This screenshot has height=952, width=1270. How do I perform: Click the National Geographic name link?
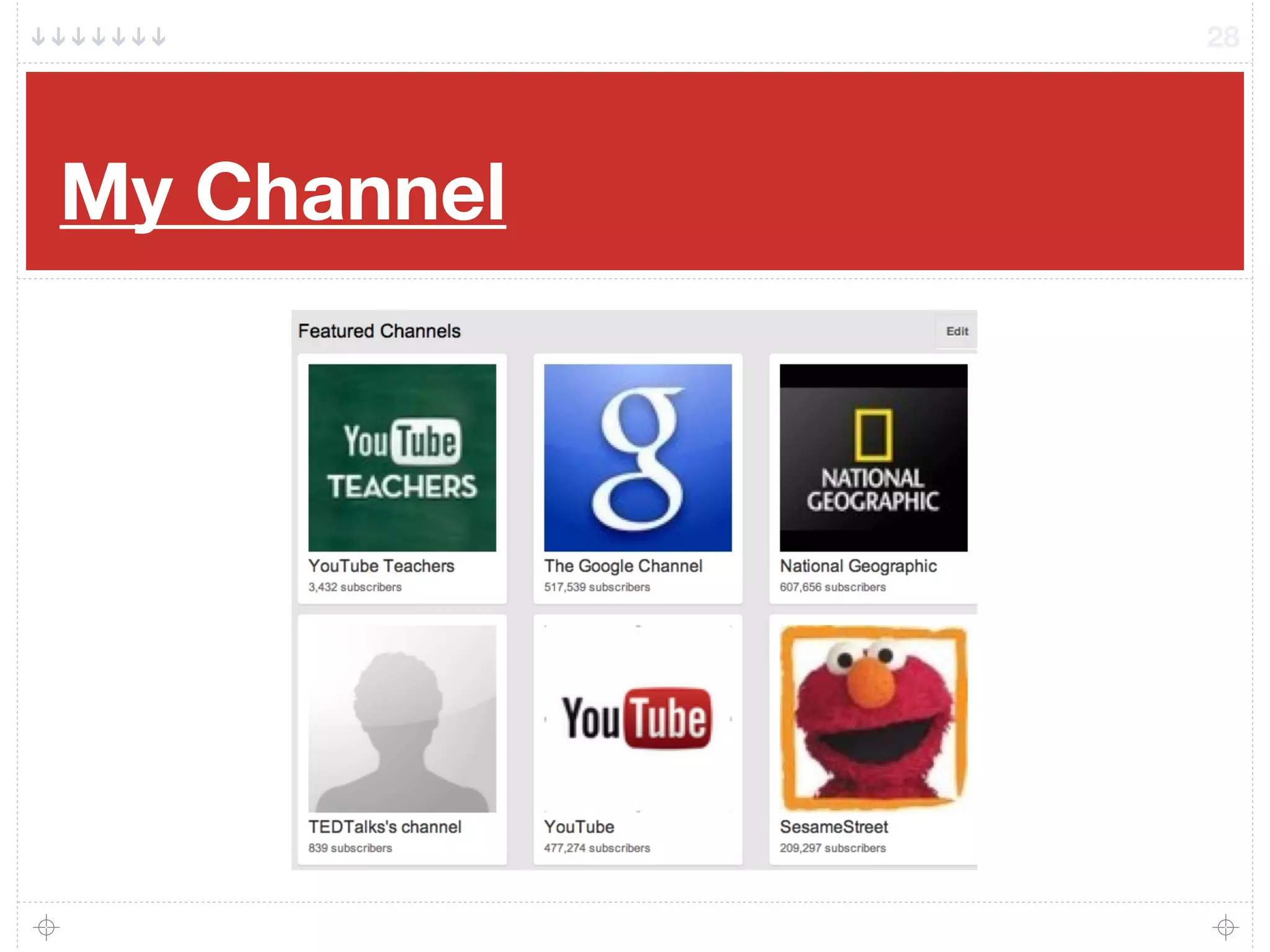point(858,566)
